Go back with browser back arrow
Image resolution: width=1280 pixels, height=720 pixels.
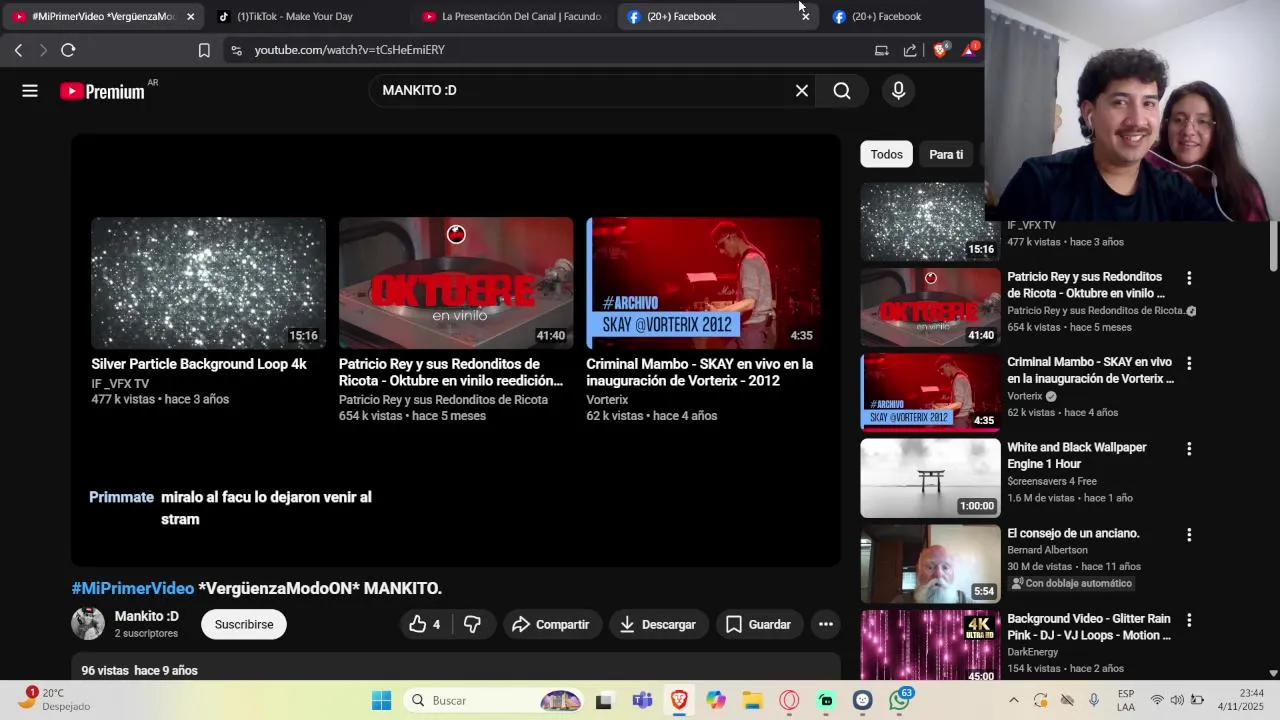coord(18,50)
